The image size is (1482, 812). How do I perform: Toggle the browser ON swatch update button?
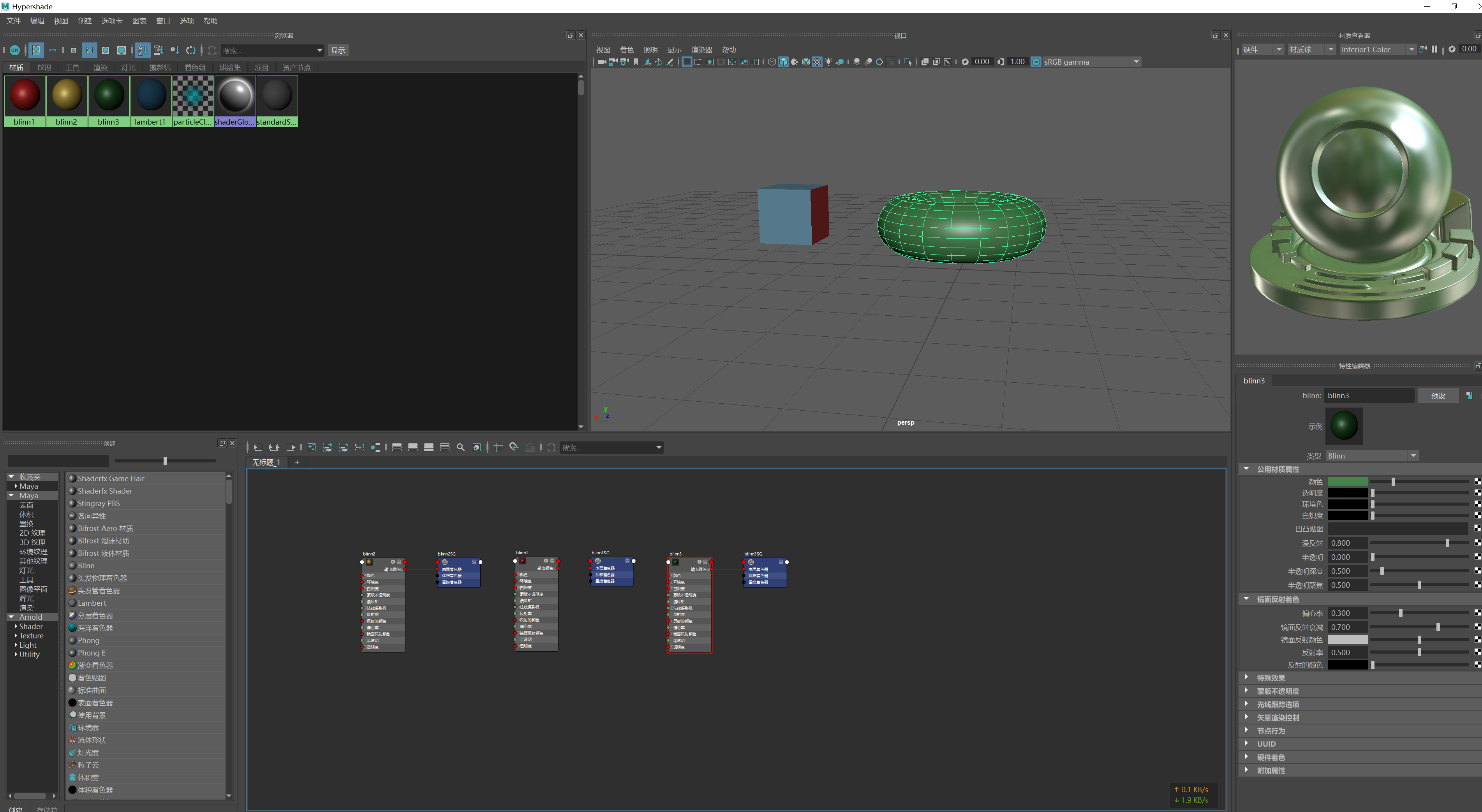coord(15,50)
